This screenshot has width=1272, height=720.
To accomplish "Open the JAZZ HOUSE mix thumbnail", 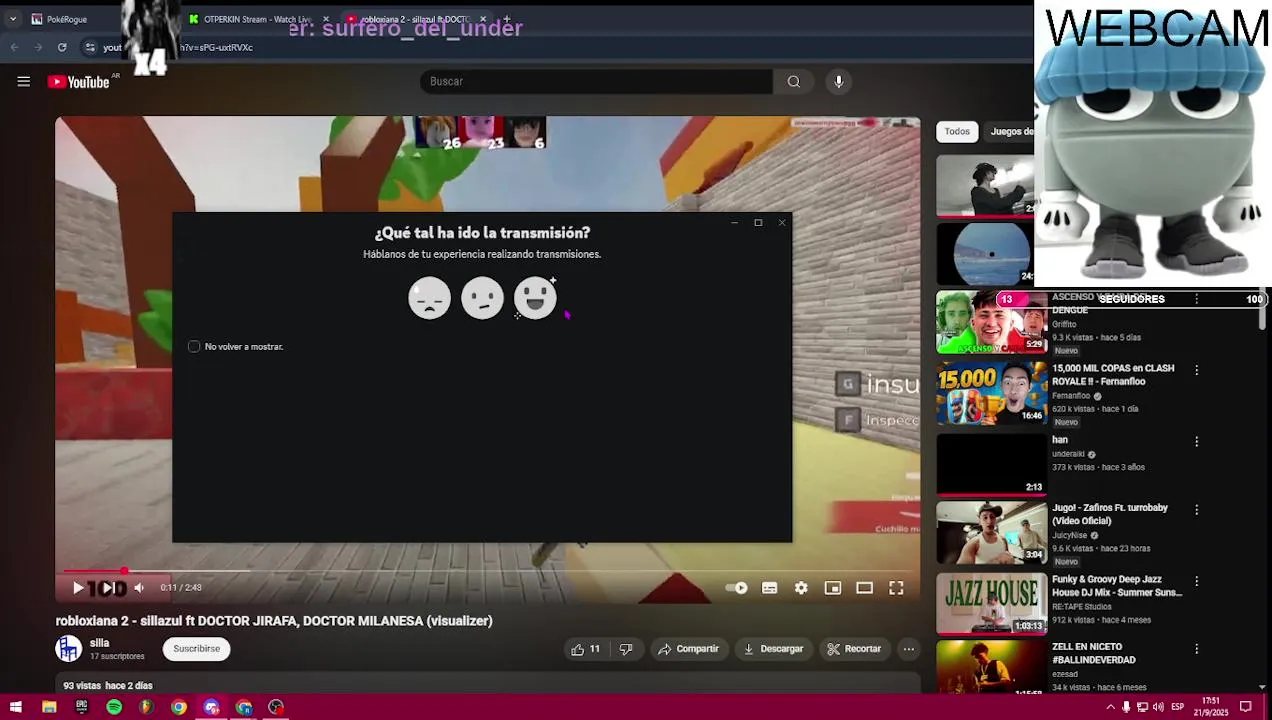I will pos(991,604).
